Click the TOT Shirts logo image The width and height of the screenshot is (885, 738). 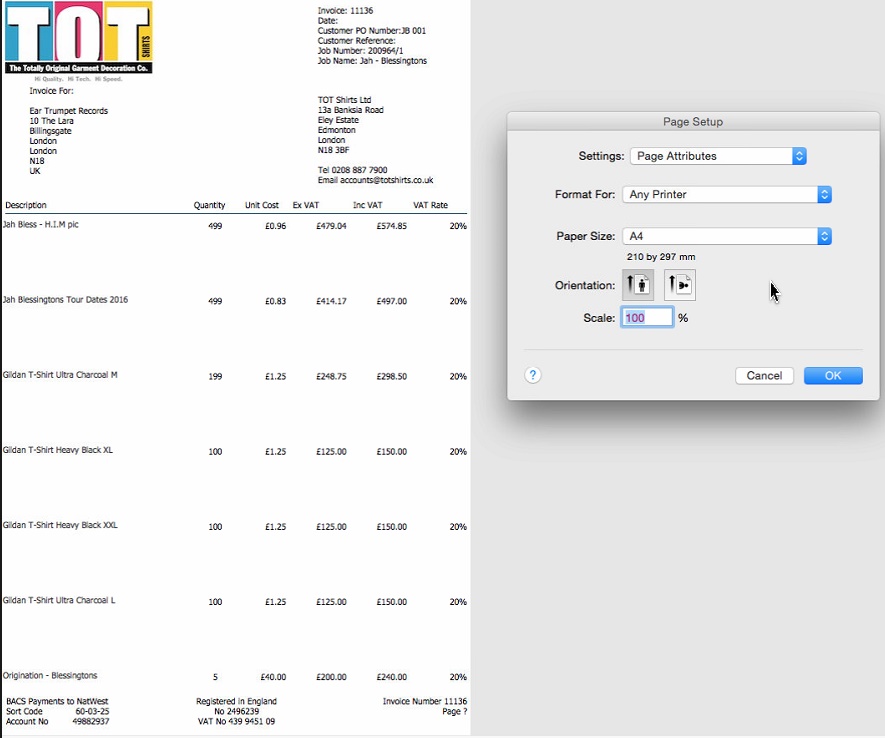[79, 38]
